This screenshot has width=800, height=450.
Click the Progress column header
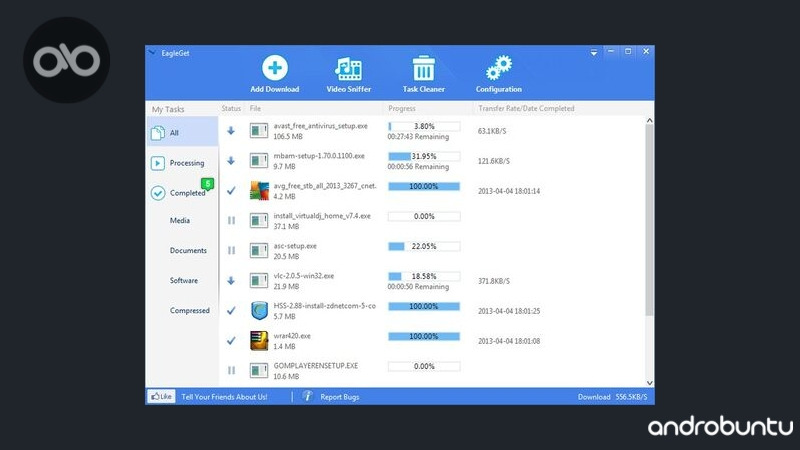click(402, 108)
